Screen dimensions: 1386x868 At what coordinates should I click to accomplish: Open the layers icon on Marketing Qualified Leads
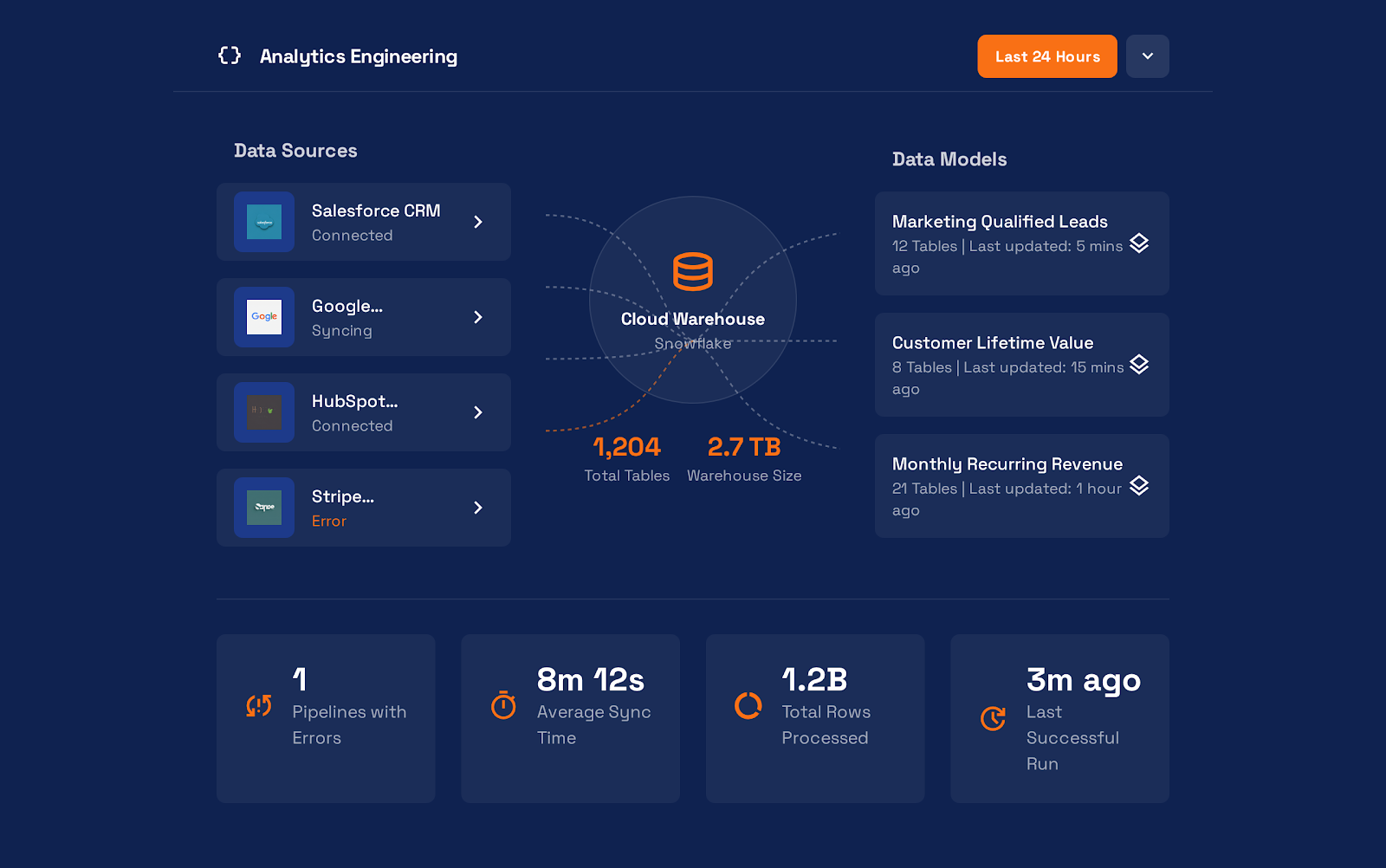pyautogui.click(x=1139, y=244)
